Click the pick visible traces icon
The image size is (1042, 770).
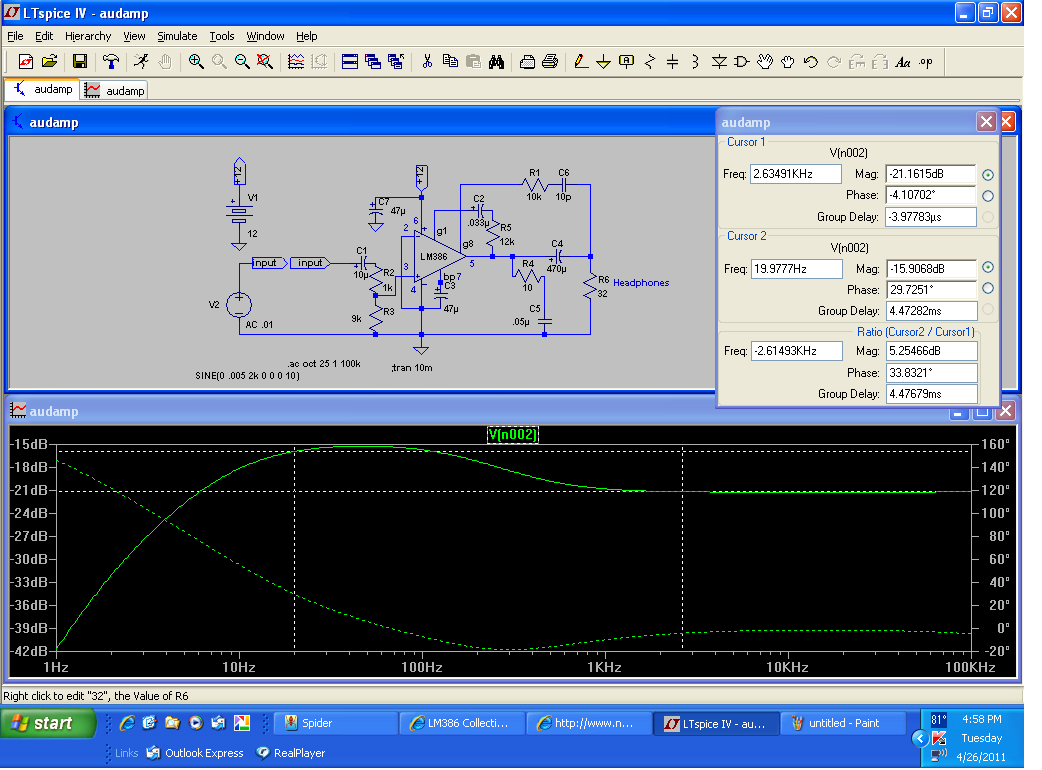296,62
